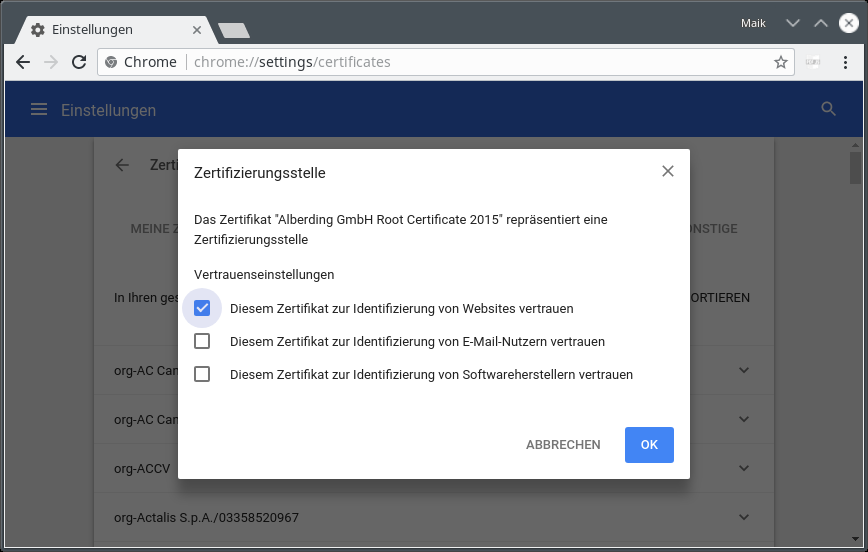Click the browser back arrow
The width and height of the screenshot is (868, 552).
pyautogui.click(x=22, y=62)
